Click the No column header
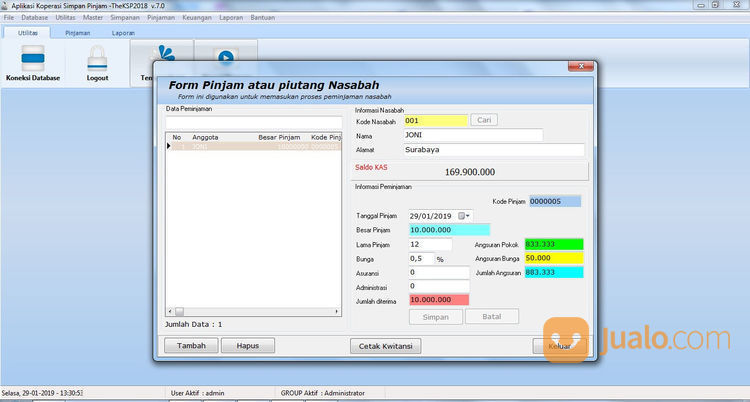 tap(176, 137)
